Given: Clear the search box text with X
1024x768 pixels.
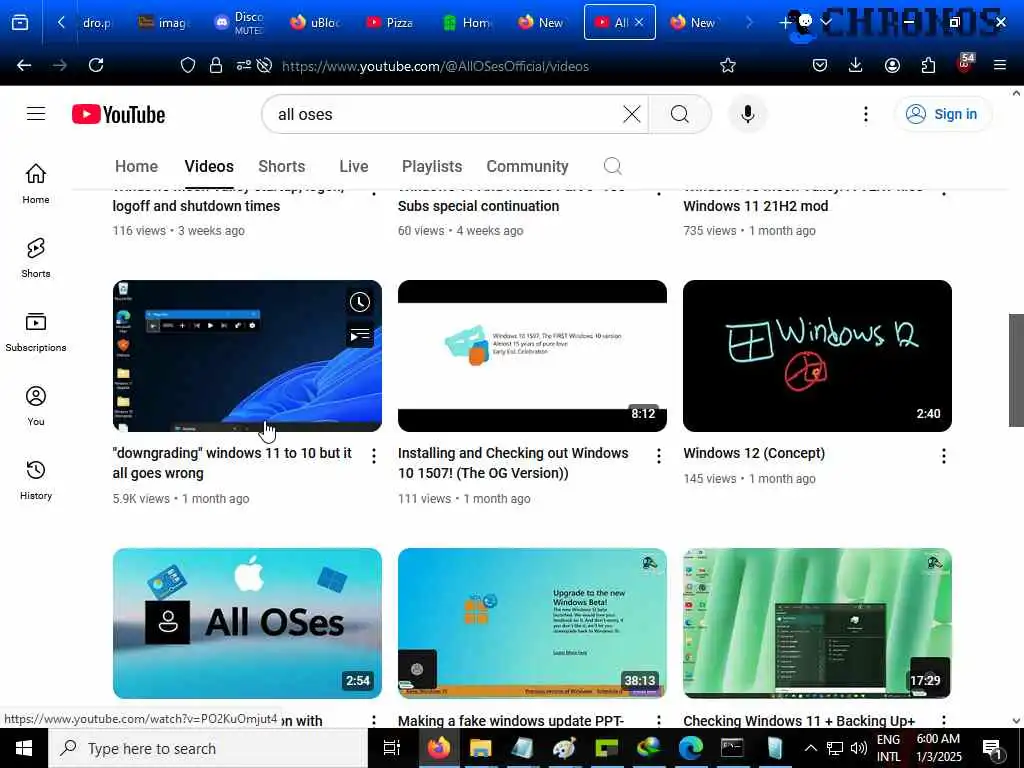Looking at the screenshot, I should pos(632,114).
